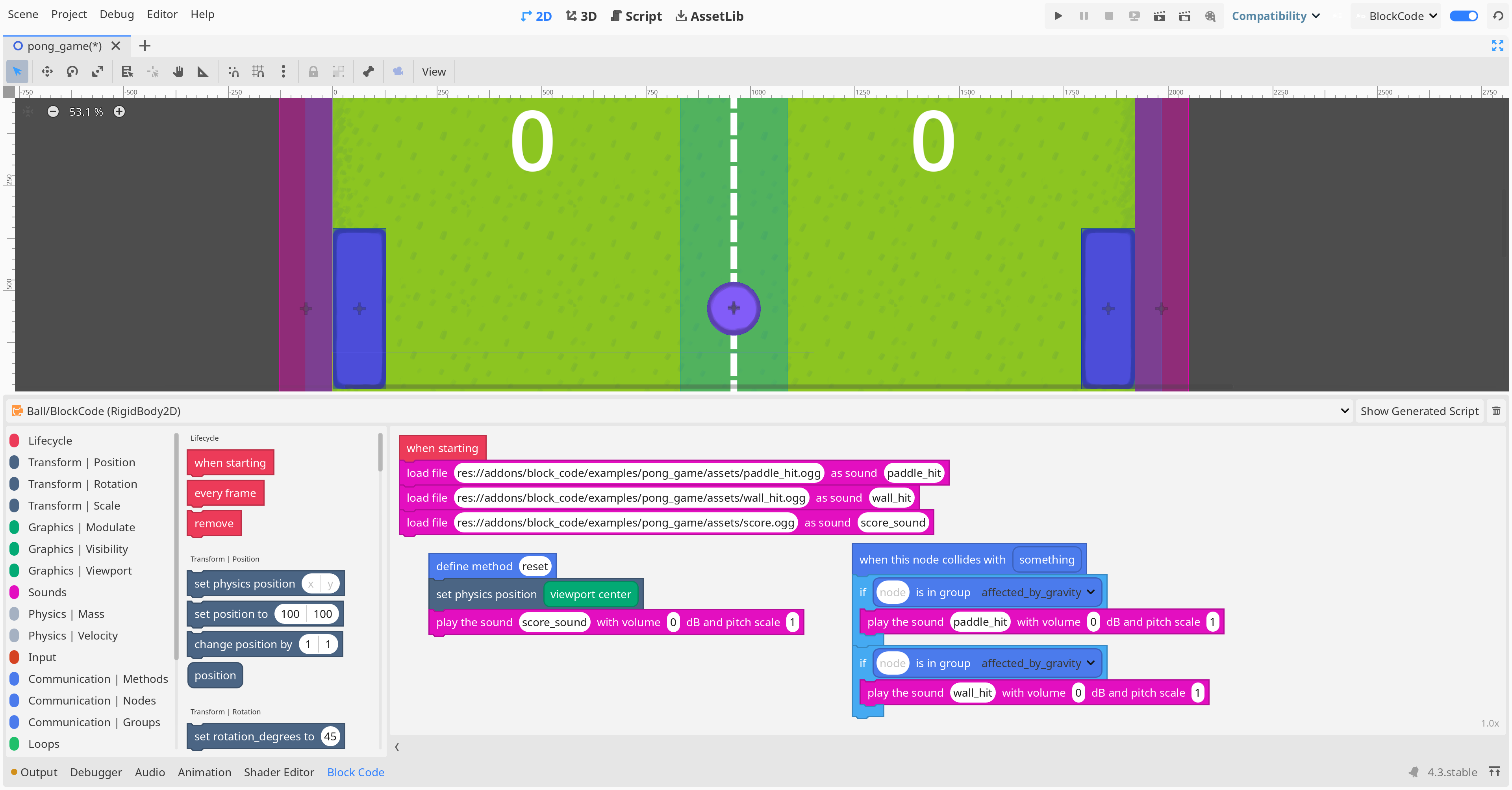Run the current scene
Screen dimensions: 1512x790
click(x=1159, y=16)
